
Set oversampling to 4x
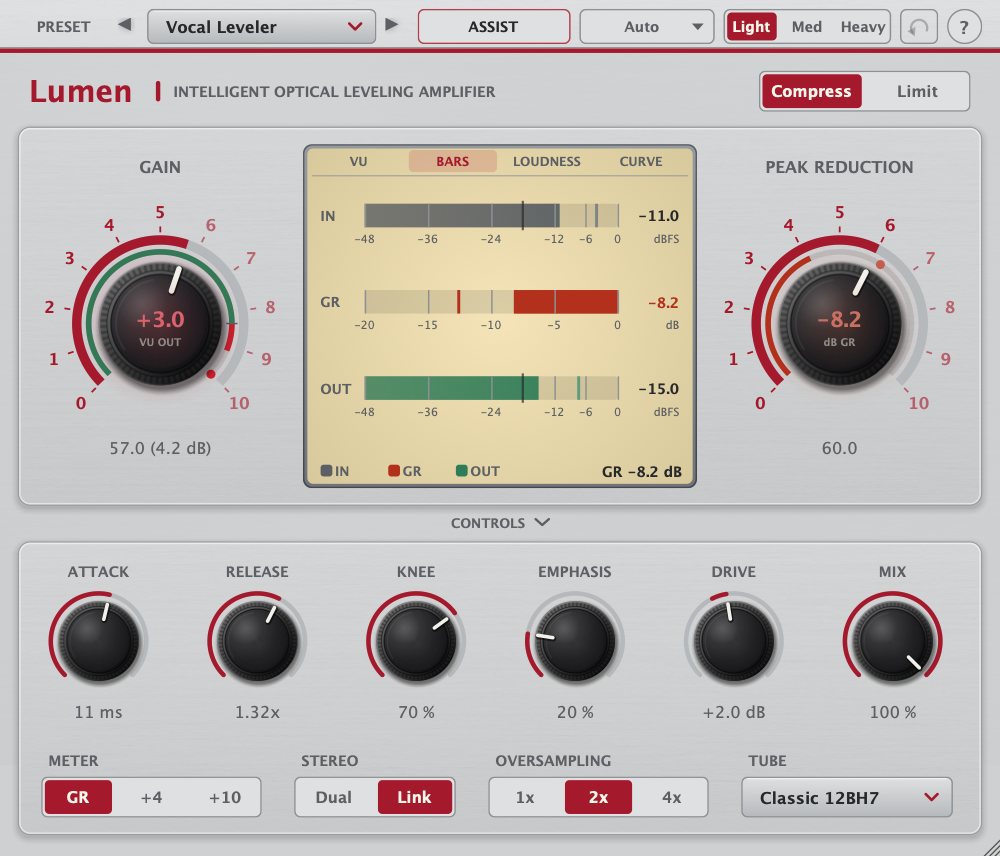click(x=672, y=797)
